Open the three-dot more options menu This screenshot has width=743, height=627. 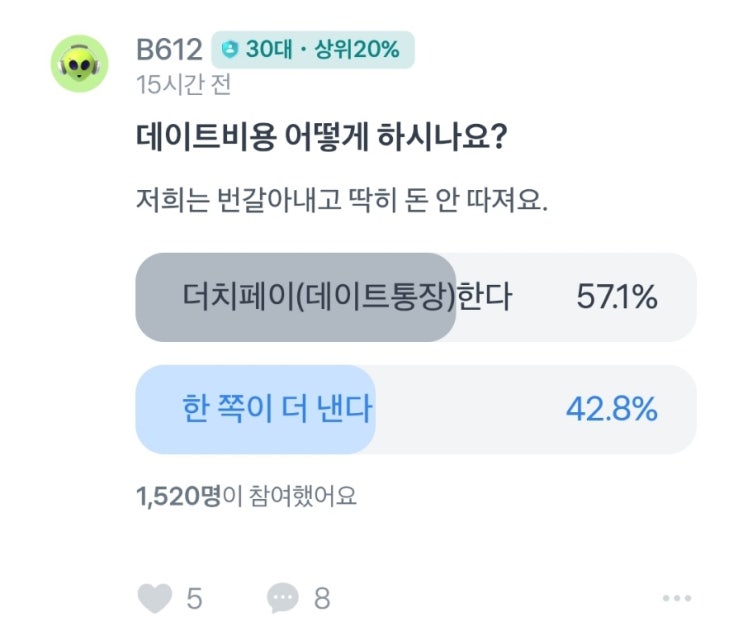click(x=676, y=598)
